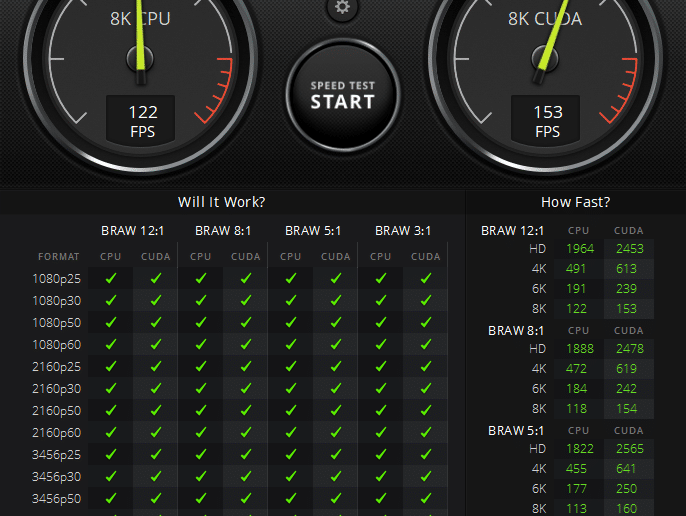The width and height of the screenshot is (686, 516).
Task: Click the 153 FPS readout
Action: coord(546,121)
